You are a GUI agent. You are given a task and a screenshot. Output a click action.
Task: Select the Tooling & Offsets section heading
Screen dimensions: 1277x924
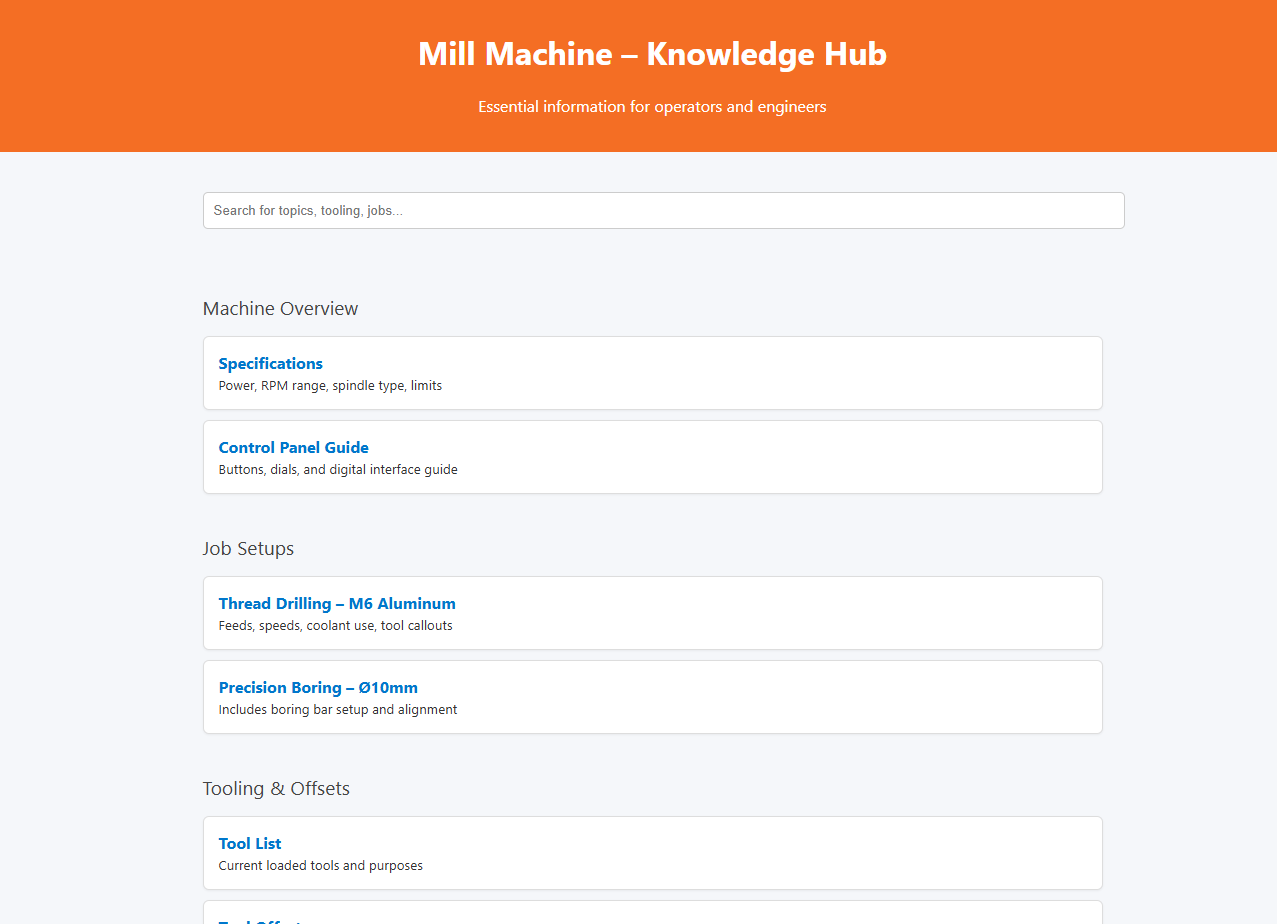(276, 788)
